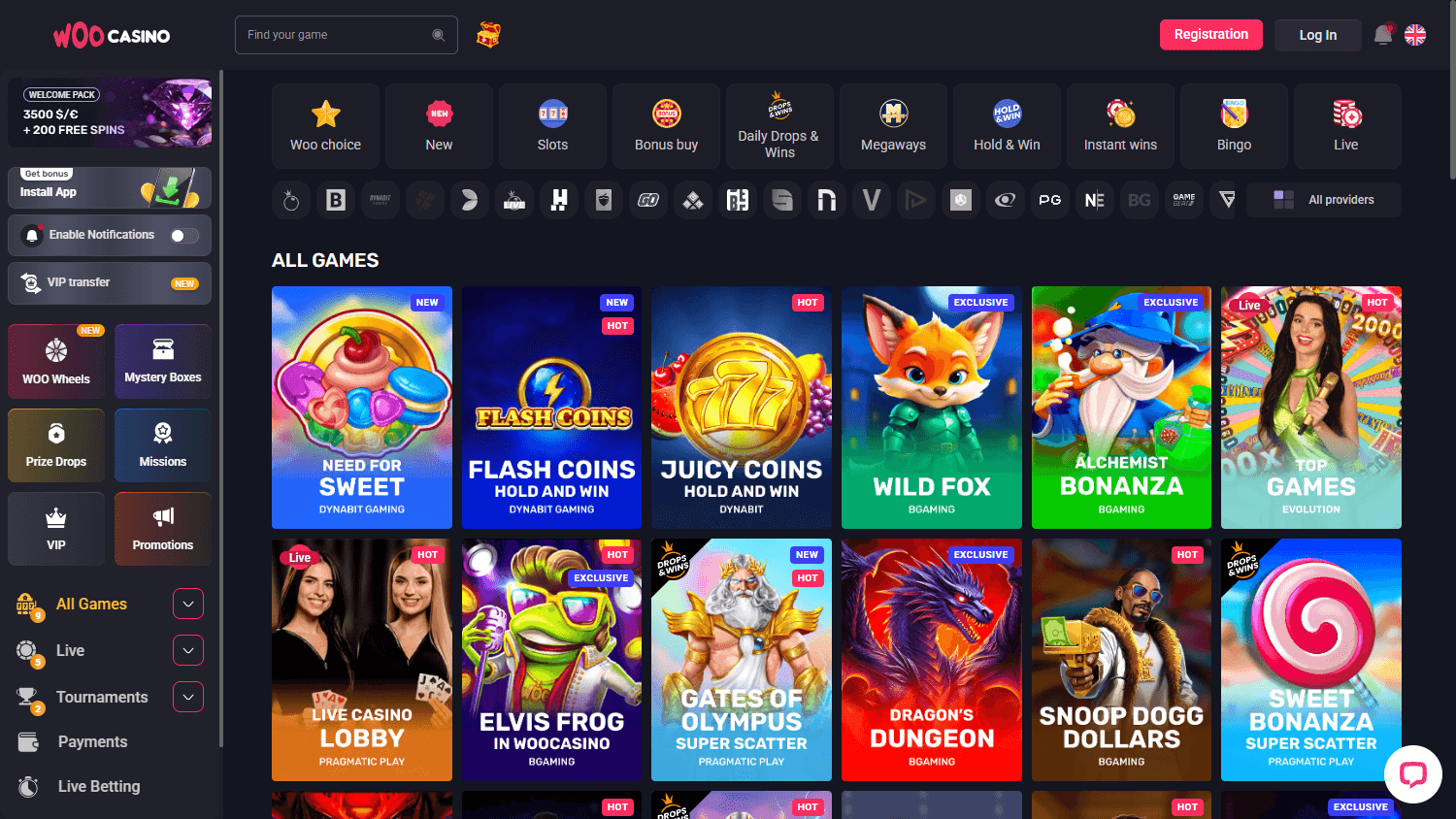Click the search magnifier icon
This screenshot has height=819, width=1456.
click(x=438, y=35)
